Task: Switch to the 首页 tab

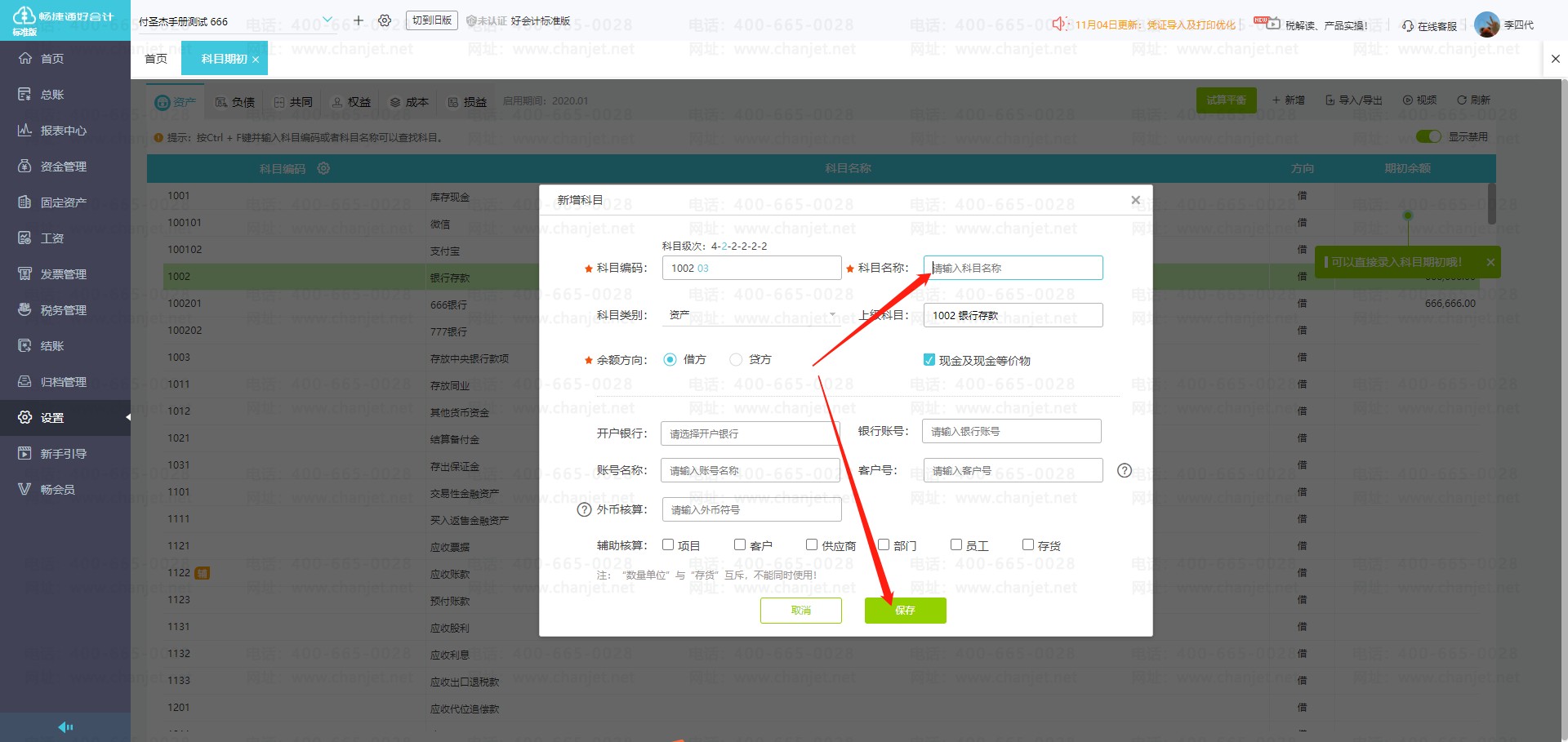Action: point(156,59)
